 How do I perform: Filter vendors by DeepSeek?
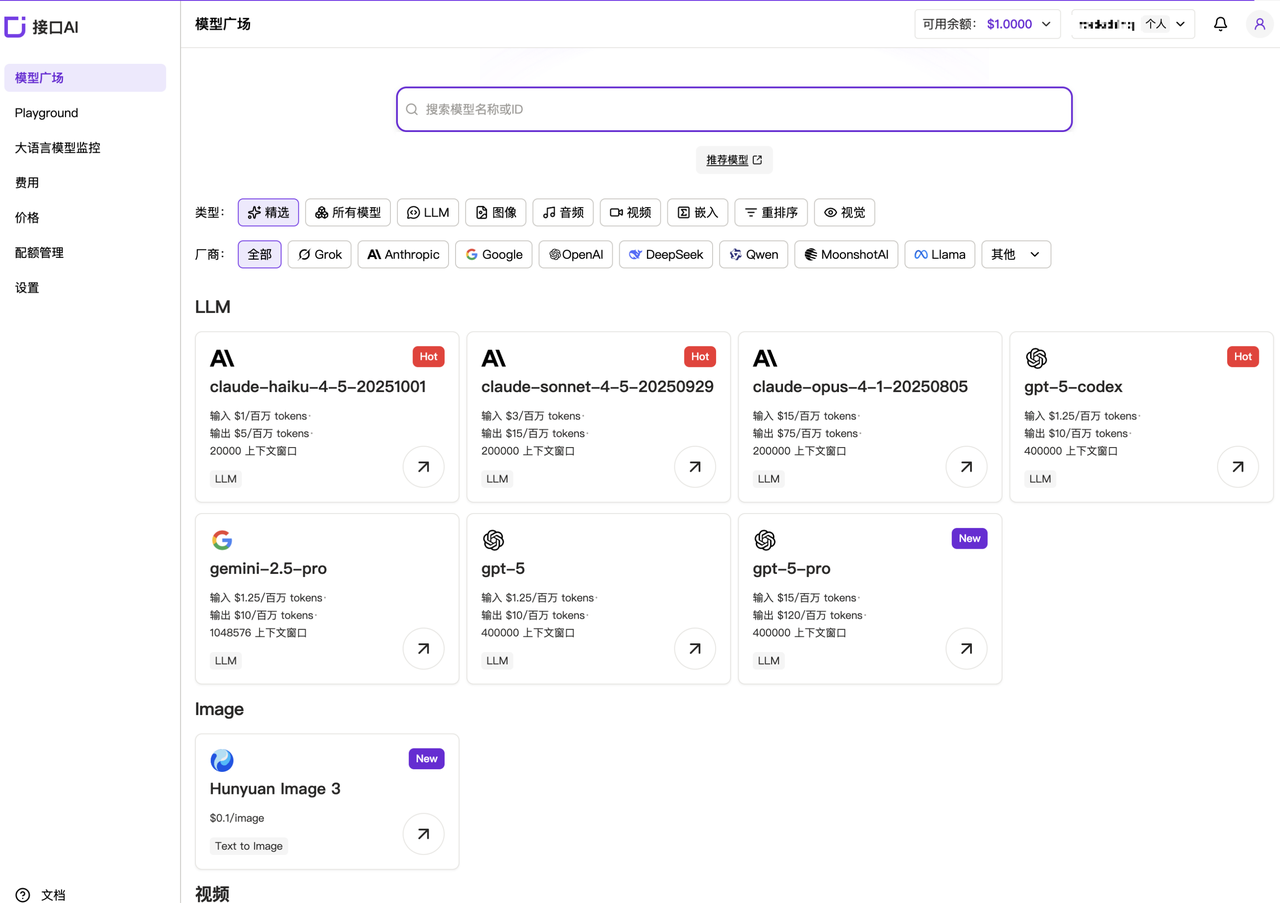point(666,254)
